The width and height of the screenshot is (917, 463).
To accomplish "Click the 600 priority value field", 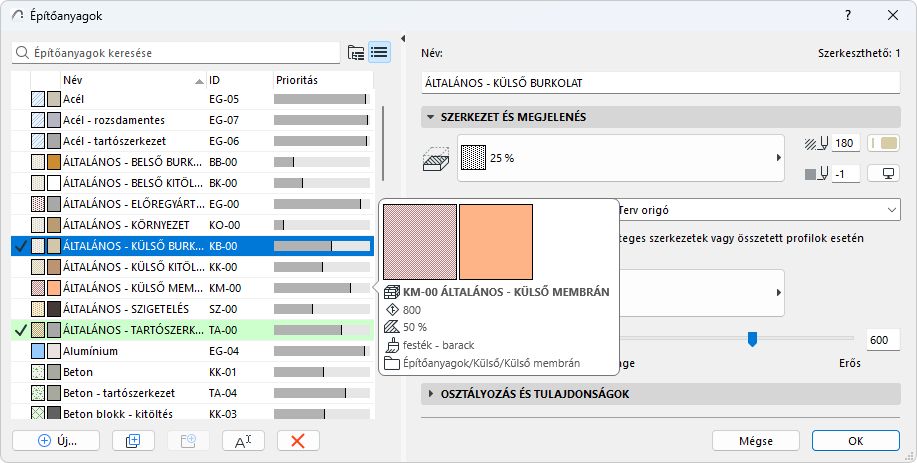I will (x=882, y=340).
